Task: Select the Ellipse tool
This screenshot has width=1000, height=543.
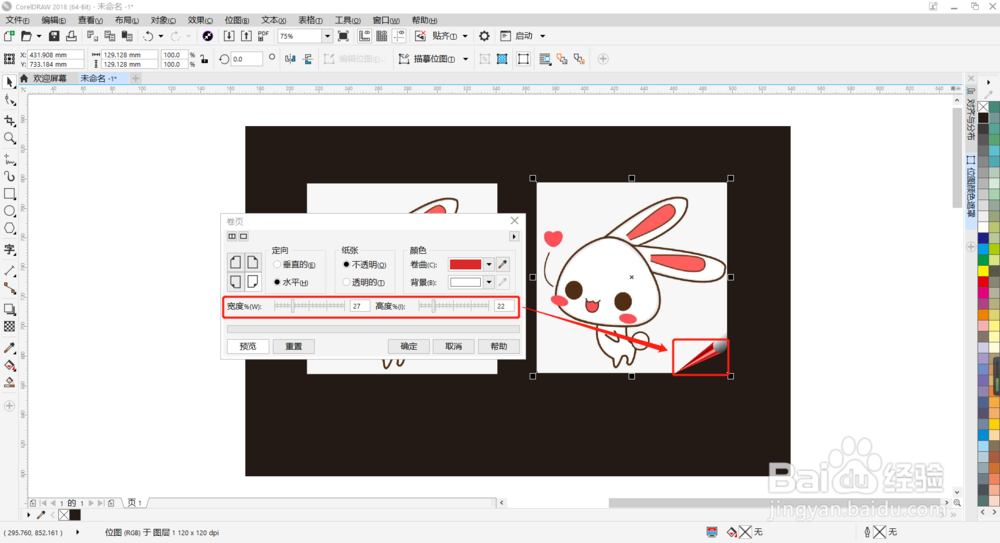Action: pos(10,211)
